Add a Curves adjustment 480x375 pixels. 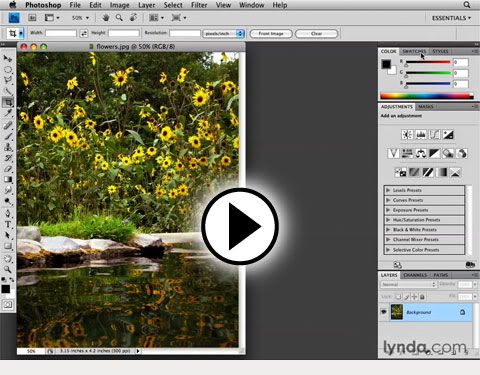[434, 135]
